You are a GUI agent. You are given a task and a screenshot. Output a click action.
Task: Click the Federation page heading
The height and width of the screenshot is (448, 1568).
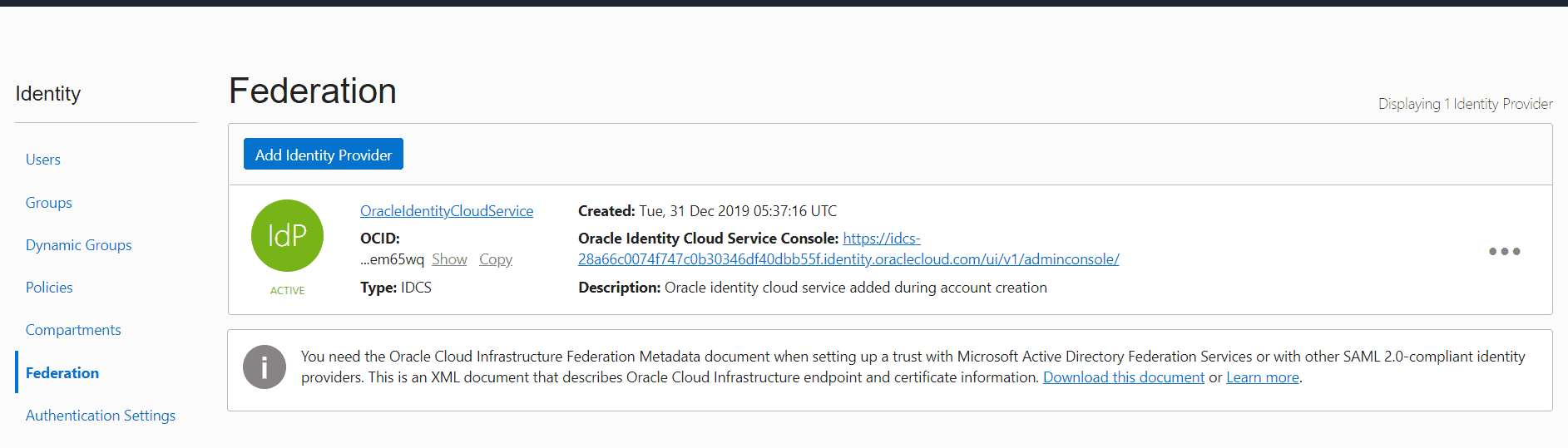coord(313,91)
